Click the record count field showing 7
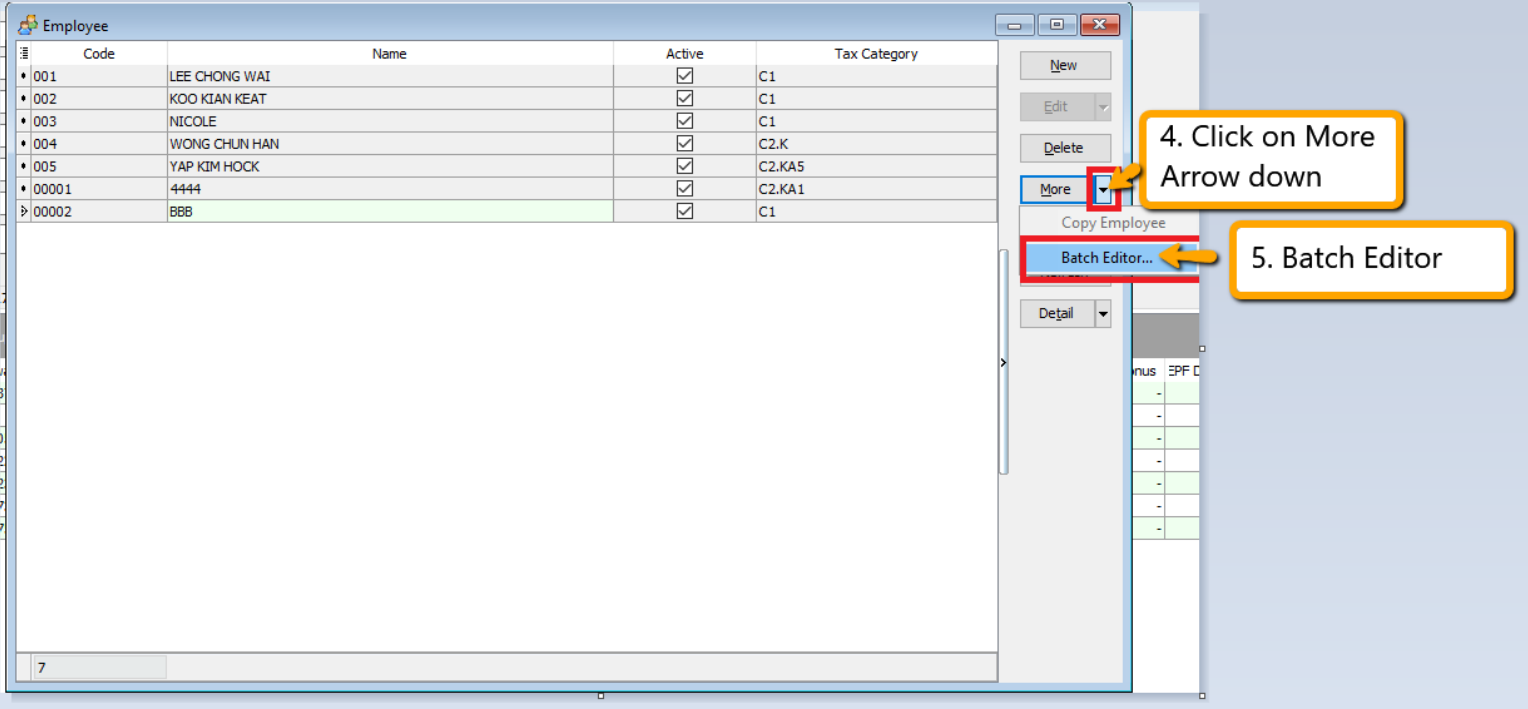Screen dimensions: 1528x709 click(x=98, y=666)
